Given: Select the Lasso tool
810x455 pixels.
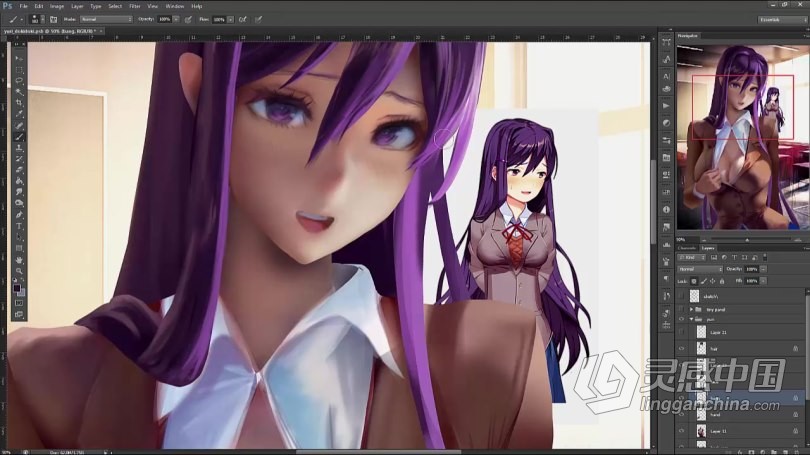Looking at the screenshot, I should click(19, 81).
